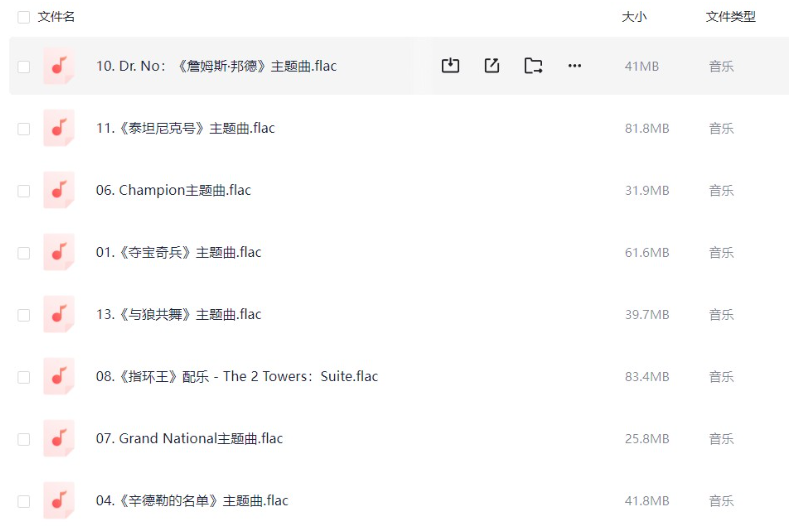The height and width of the screenshot is (528, 790).
Task: Click the 31.9MB size value
Action: [x=647, y=190]
